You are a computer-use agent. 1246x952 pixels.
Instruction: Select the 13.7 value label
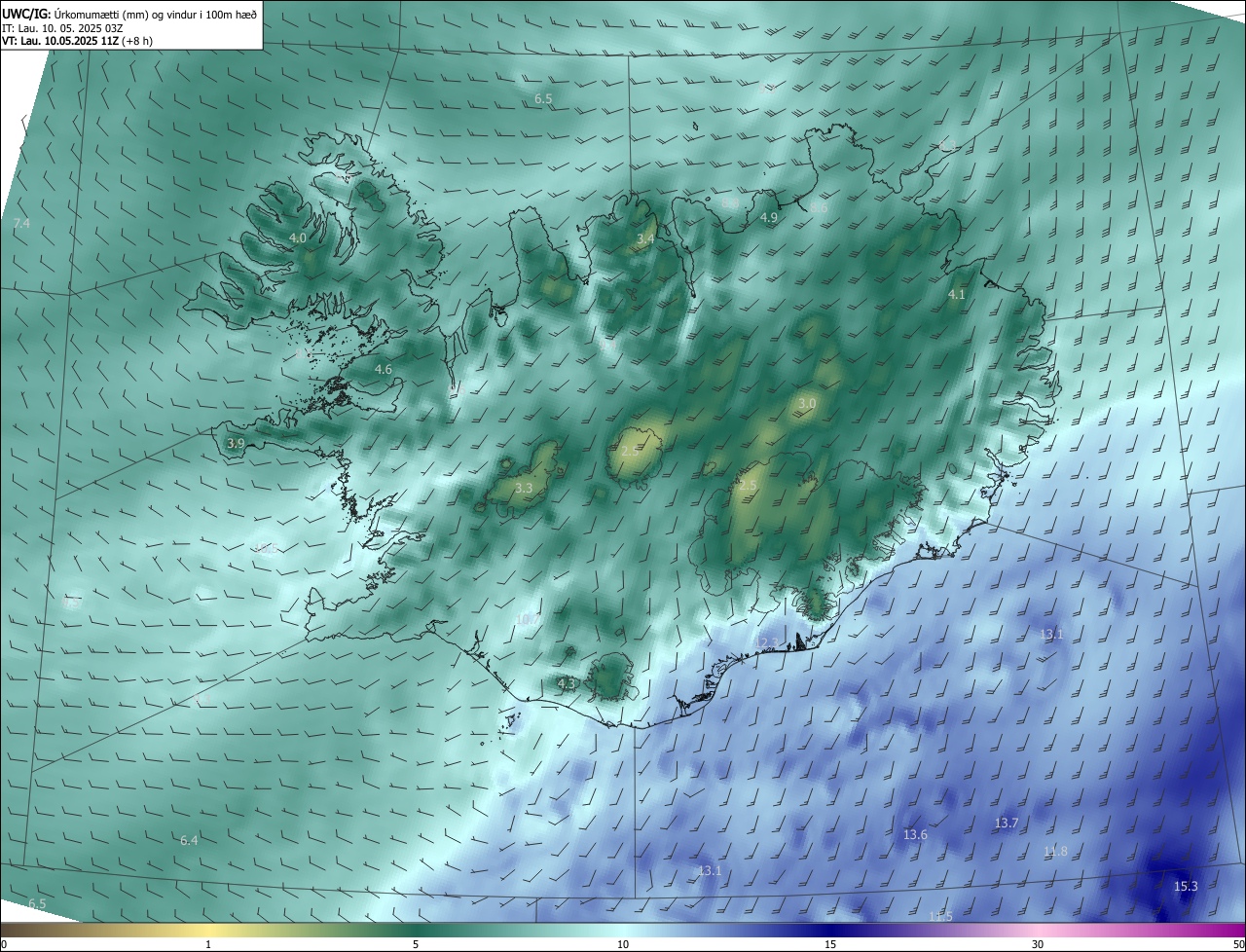pos(1006,824)
